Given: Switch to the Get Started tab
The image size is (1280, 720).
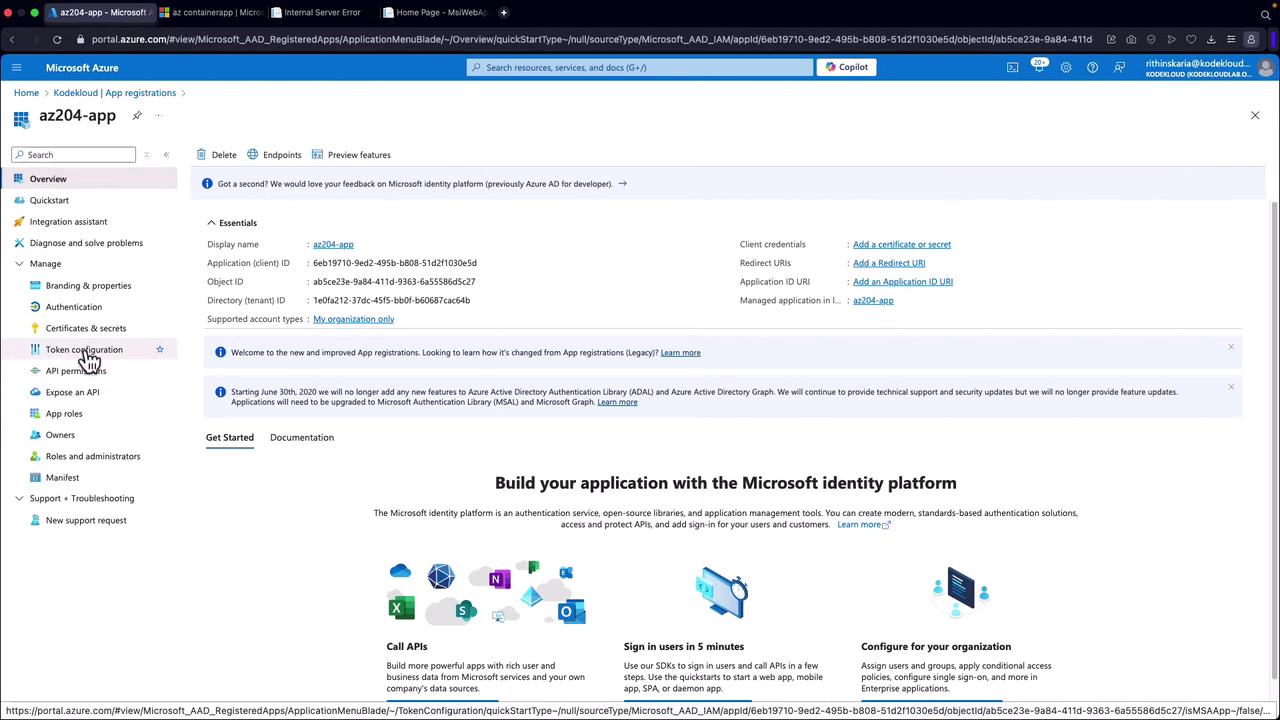Looking at the screenshot, I should point(230,437).
